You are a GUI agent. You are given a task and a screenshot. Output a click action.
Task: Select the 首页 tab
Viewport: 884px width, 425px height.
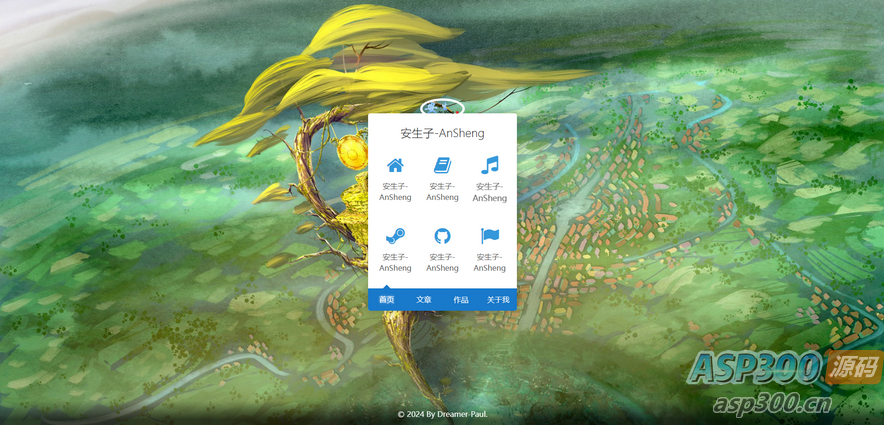pyautogui.click(x=386, y=300)
